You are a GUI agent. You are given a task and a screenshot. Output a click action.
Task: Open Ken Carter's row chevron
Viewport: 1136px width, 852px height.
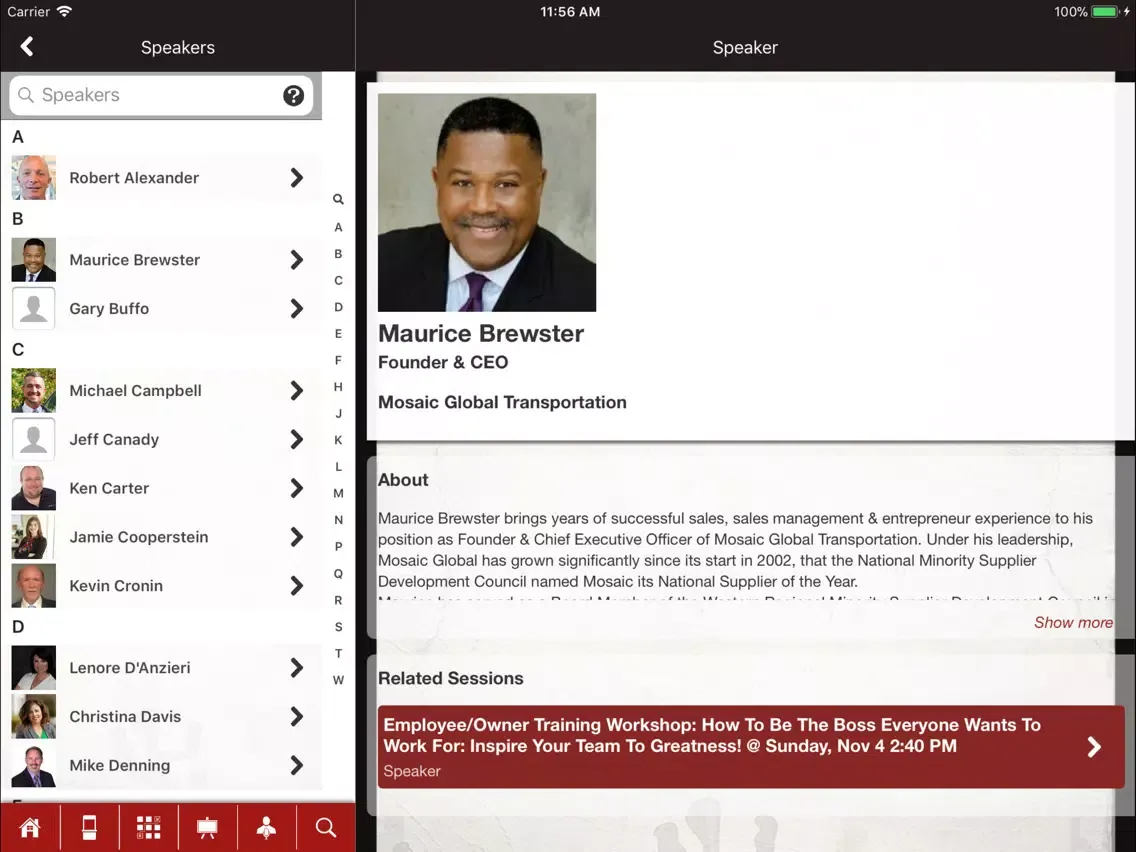pyautogui.click(x=296, y=488)
